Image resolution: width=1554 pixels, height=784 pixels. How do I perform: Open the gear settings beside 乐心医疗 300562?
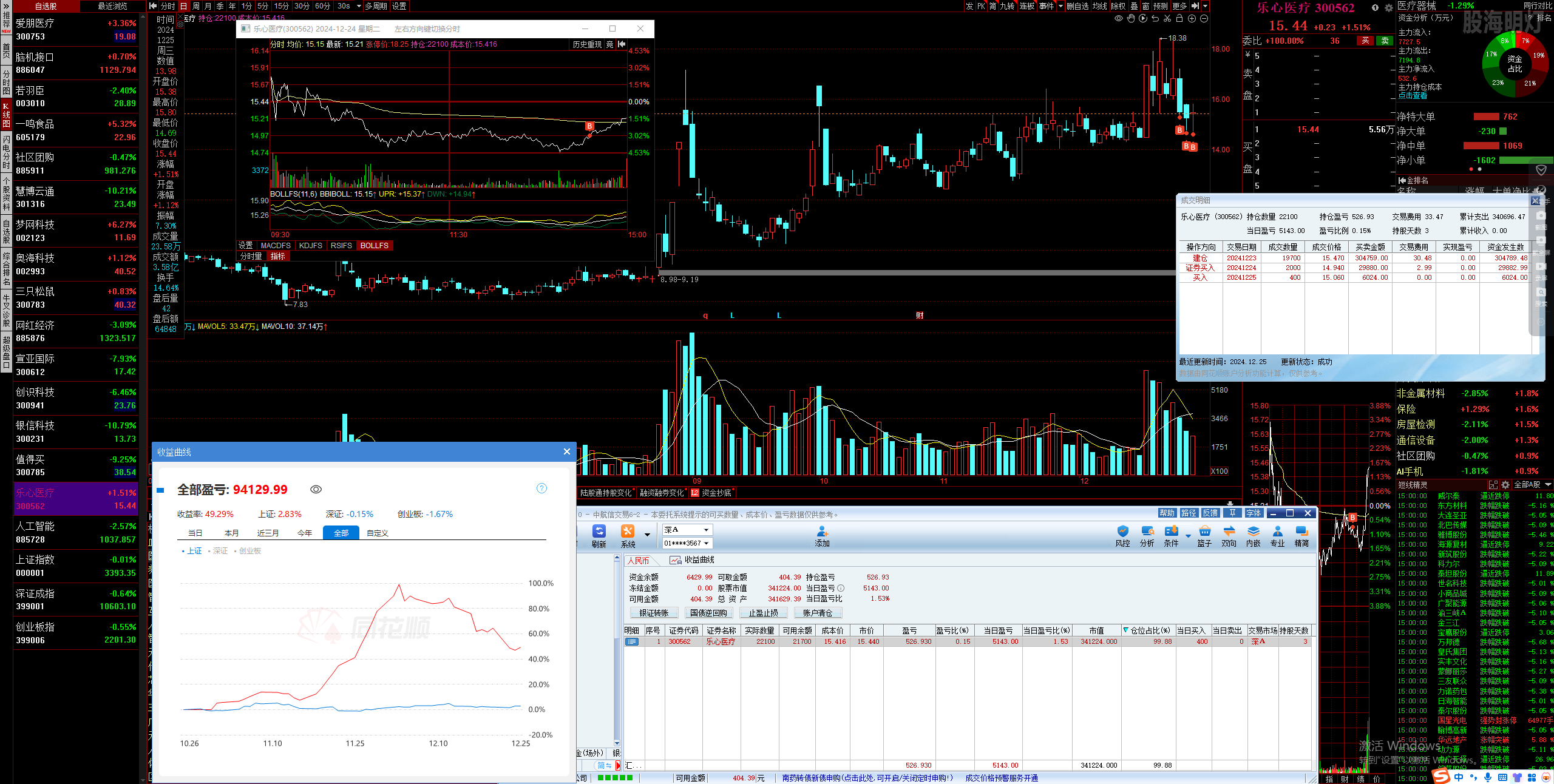(x=1388, y=8)
